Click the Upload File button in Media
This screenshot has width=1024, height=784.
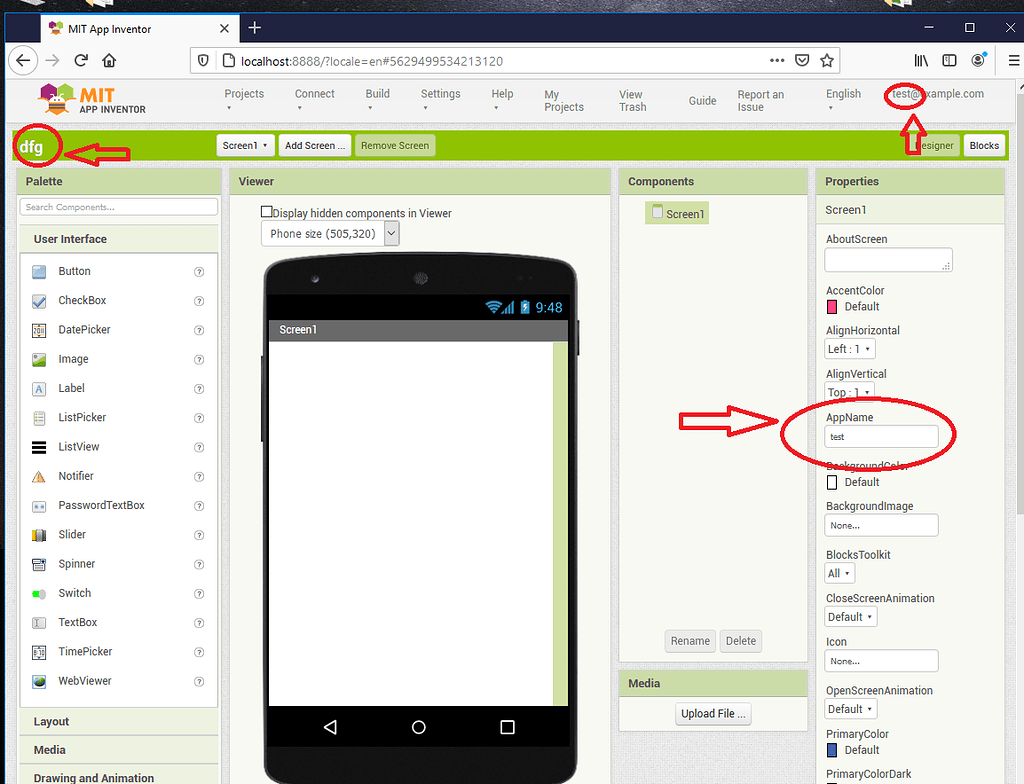coord(712,713)
